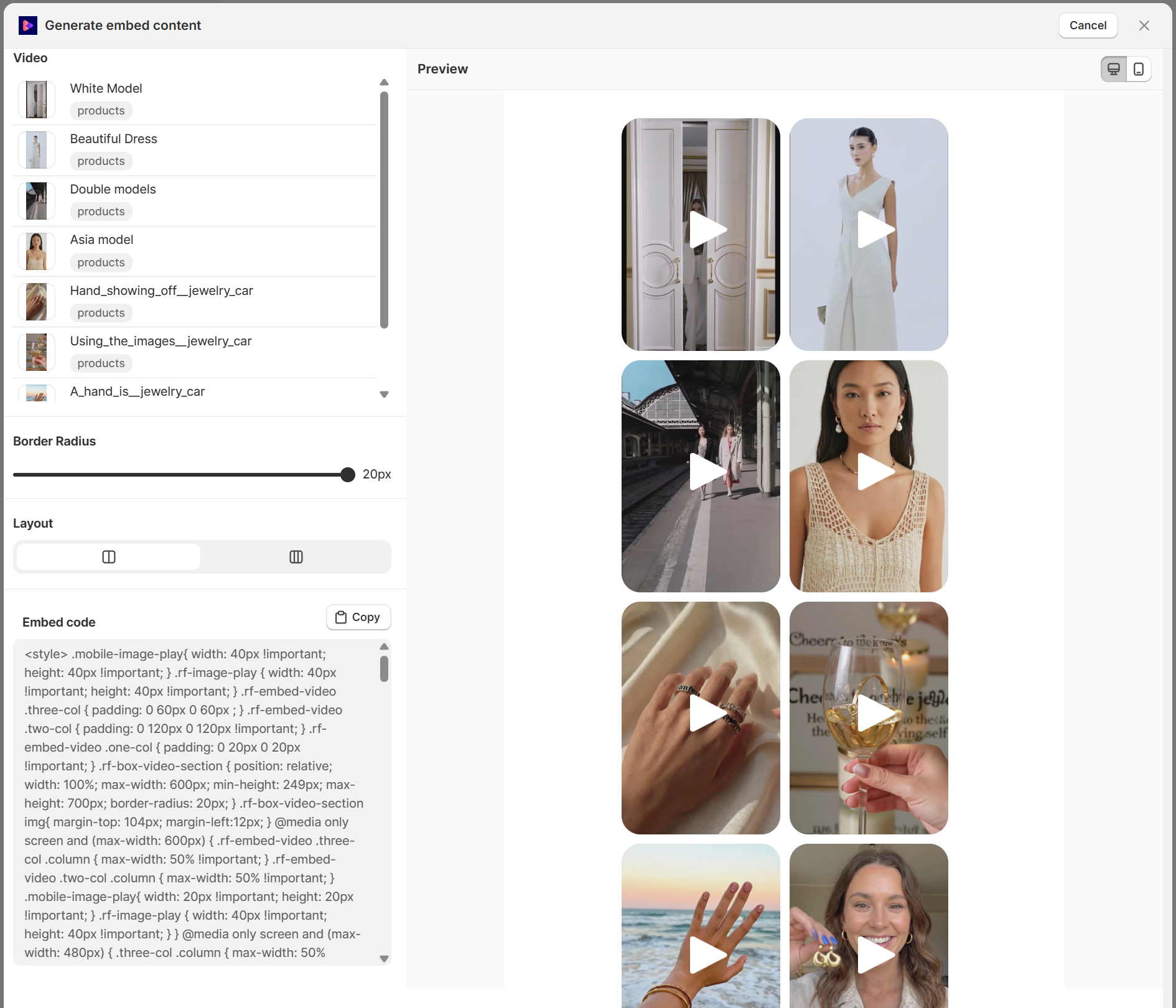Click the embed code scroll-down arrow
Viewport: 1176px width, 1008px height.
[384, 959]
